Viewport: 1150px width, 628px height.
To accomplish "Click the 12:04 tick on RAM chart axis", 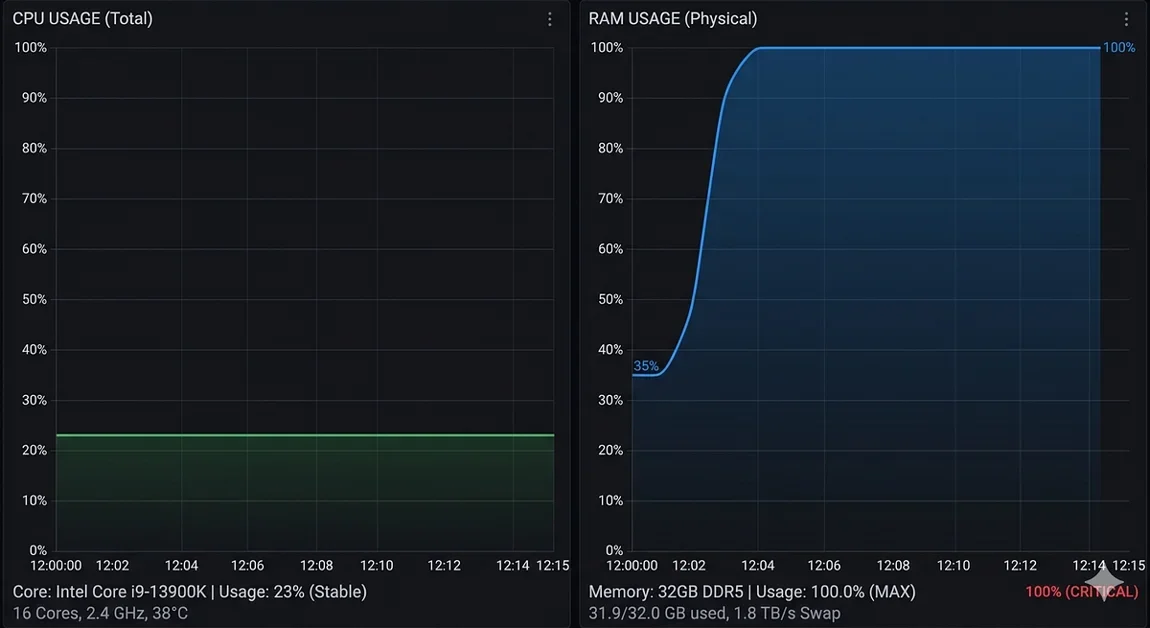I will pyautogui.click(x=758, y=566).
